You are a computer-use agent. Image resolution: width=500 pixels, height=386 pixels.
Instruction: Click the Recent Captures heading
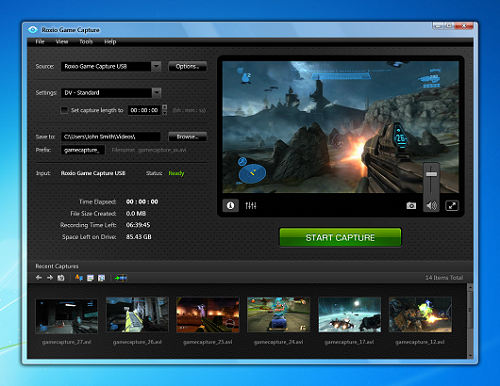57,266
